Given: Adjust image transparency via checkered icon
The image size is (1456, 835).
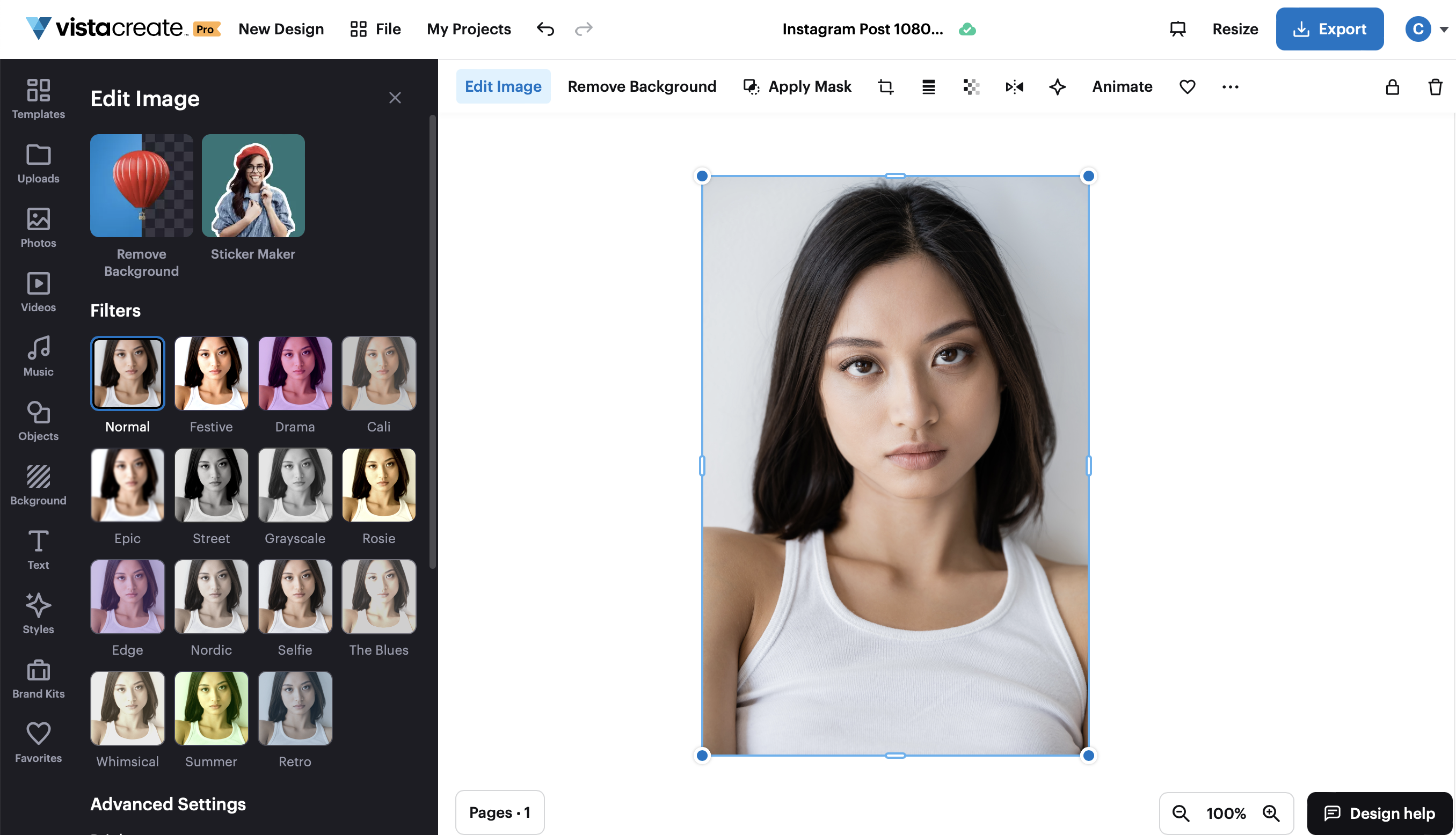Looking at the screenshot, I should [971, 86].
